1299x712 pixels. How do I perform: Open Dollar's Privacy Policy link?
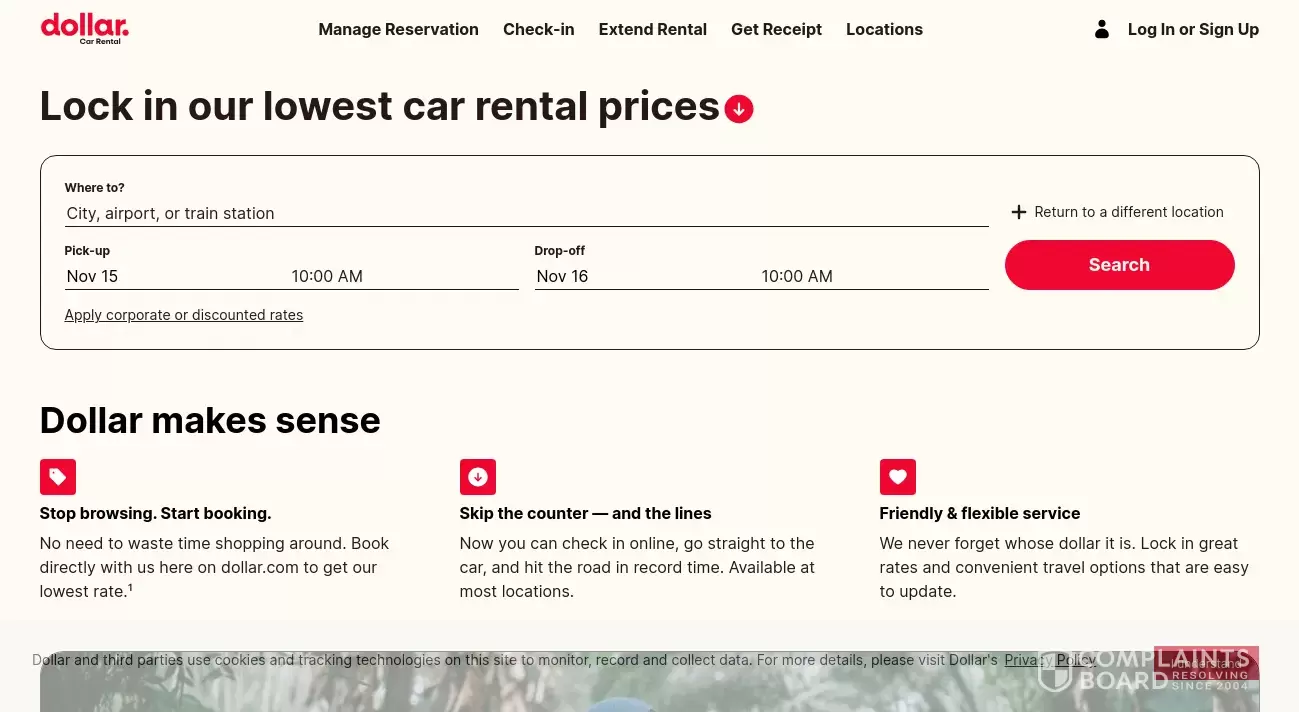pos(1048,660)
